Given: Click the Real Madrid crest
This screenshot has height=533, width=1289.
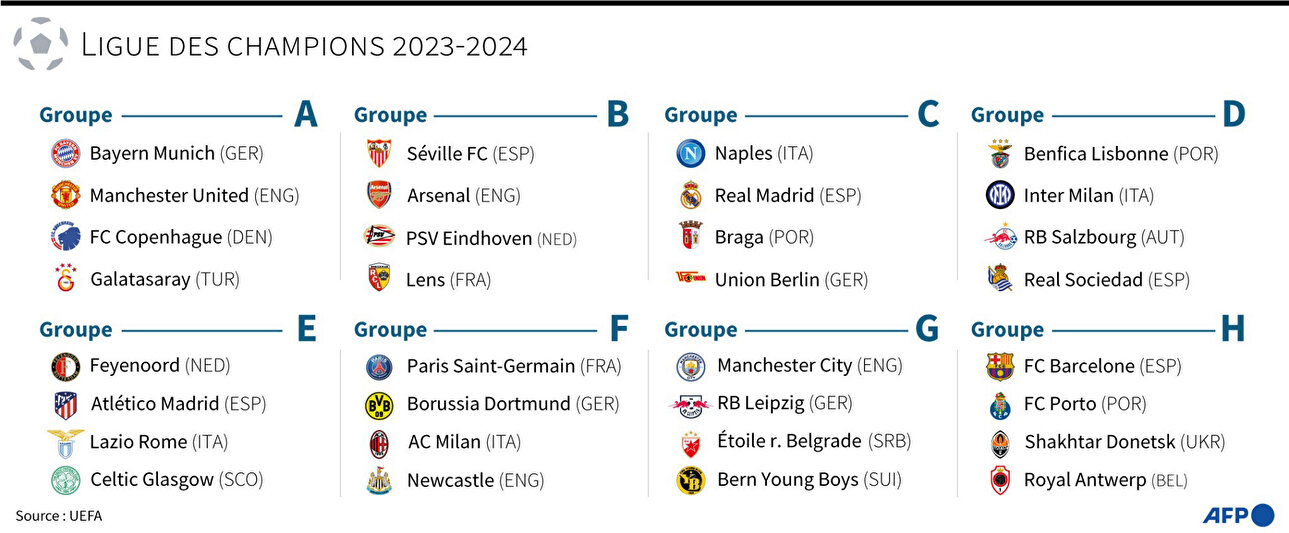Looking at the screenshot, I should (690, 195).
